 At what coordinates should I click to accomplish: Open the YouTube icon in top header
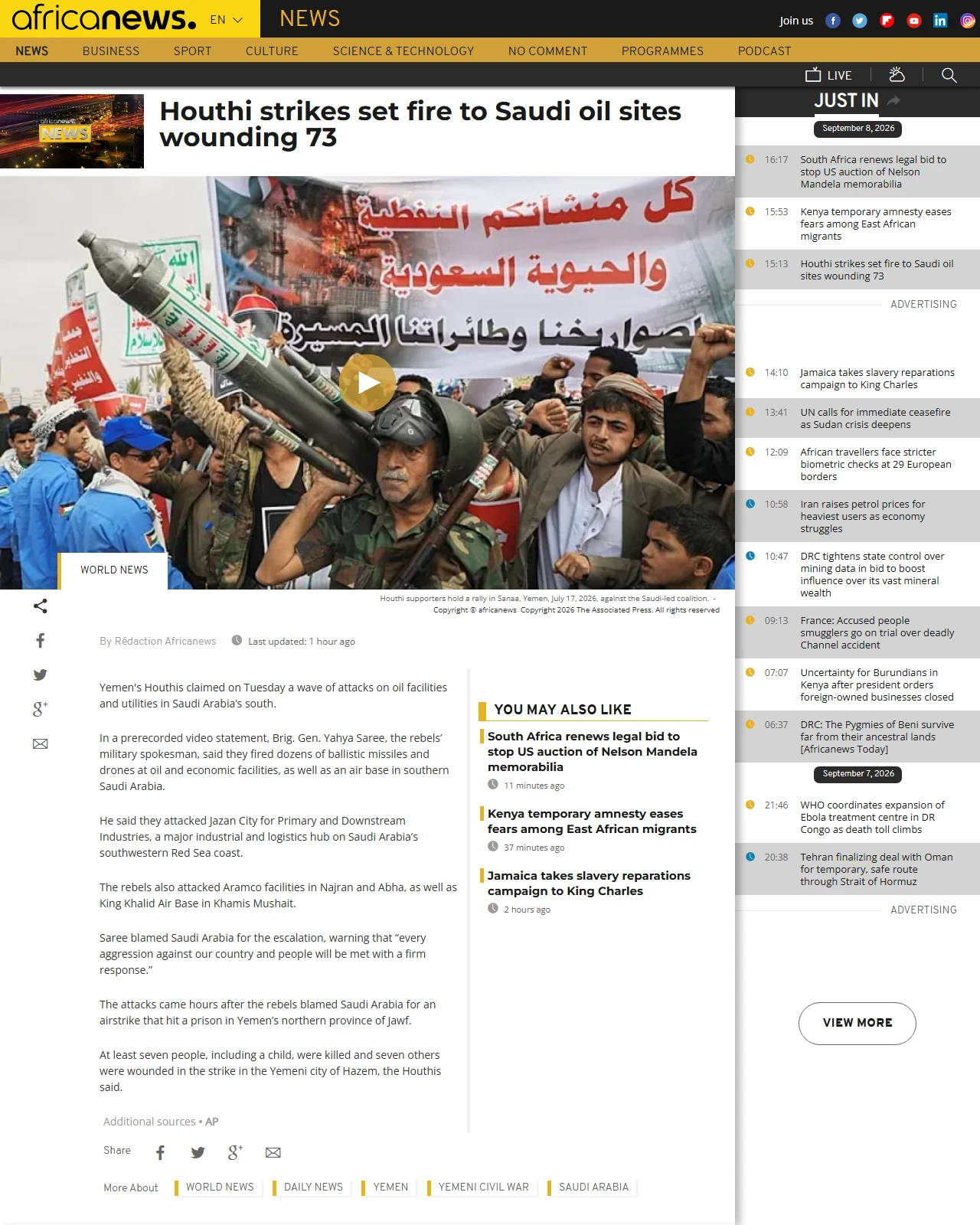[913, 21]
